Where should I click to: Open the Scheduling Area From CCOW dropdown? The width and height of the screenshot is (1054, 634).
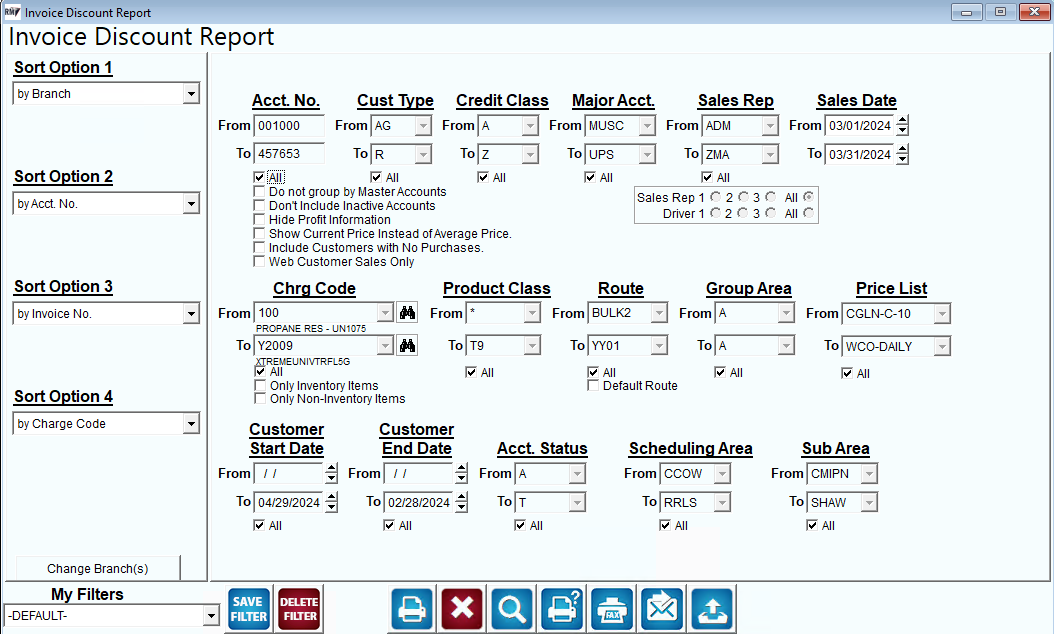click(x=722, y=474)
